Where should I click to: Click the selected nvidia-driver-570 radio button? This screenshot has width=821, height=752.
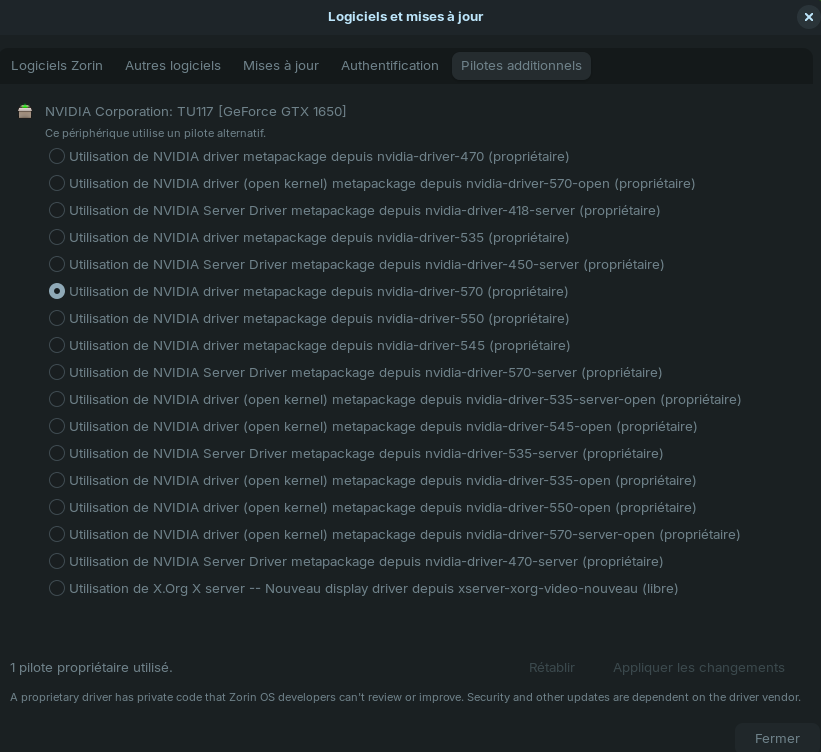pyautogui.click(x=57, y=291)
